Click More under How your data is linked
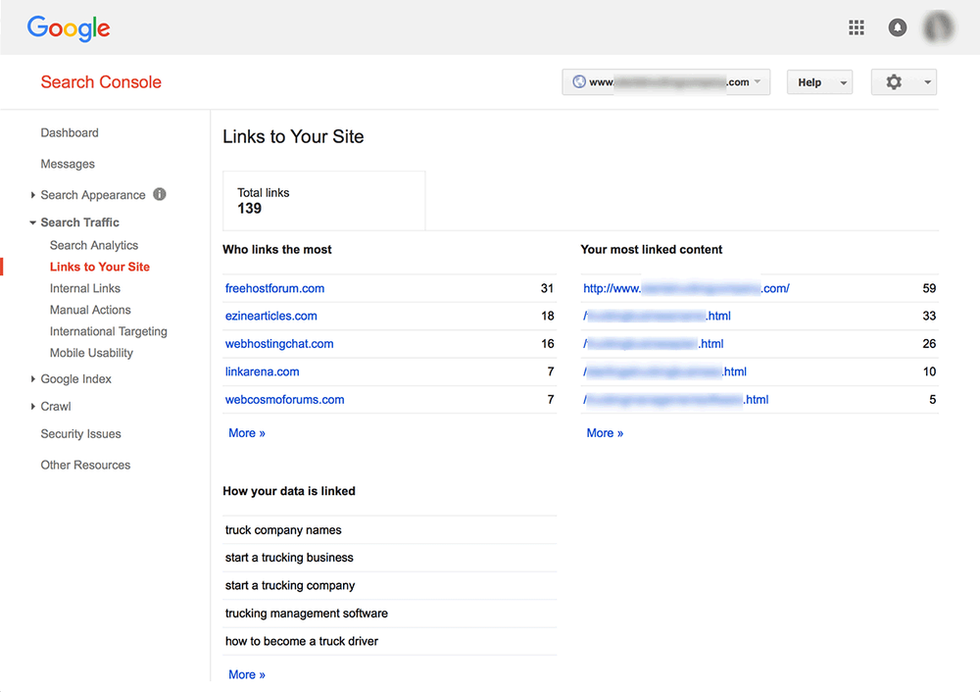Viewport: 980px width, 692px height. tap(247, 674)
